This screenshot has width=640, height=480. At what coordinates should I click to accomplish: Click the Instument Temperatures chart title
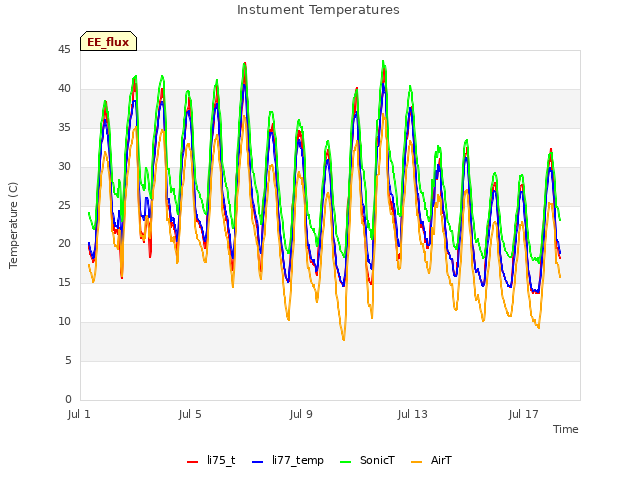coord(318,10)
